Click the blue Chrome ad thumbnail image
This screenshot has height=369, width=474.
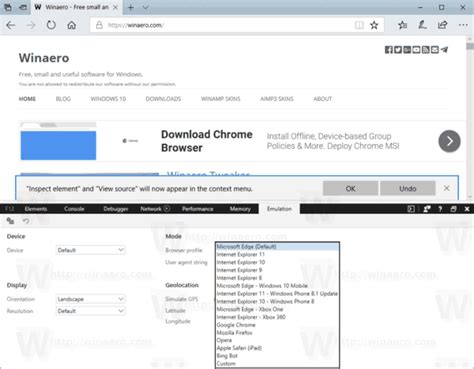pos(58,145)
